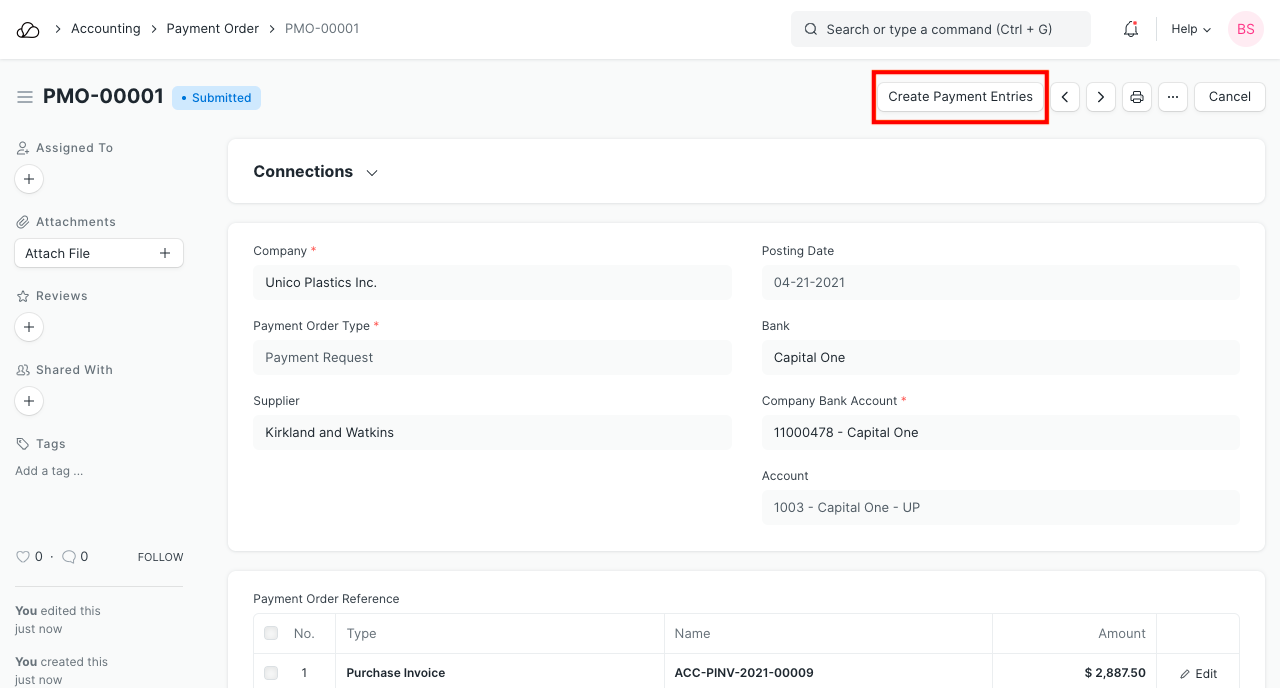Click Create Payment Entries button

click(x=960, y=97)
